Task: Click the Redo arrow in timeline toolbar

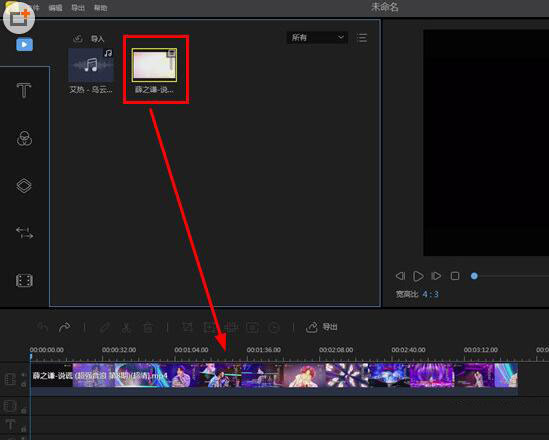Action: [x=64, y=328]
